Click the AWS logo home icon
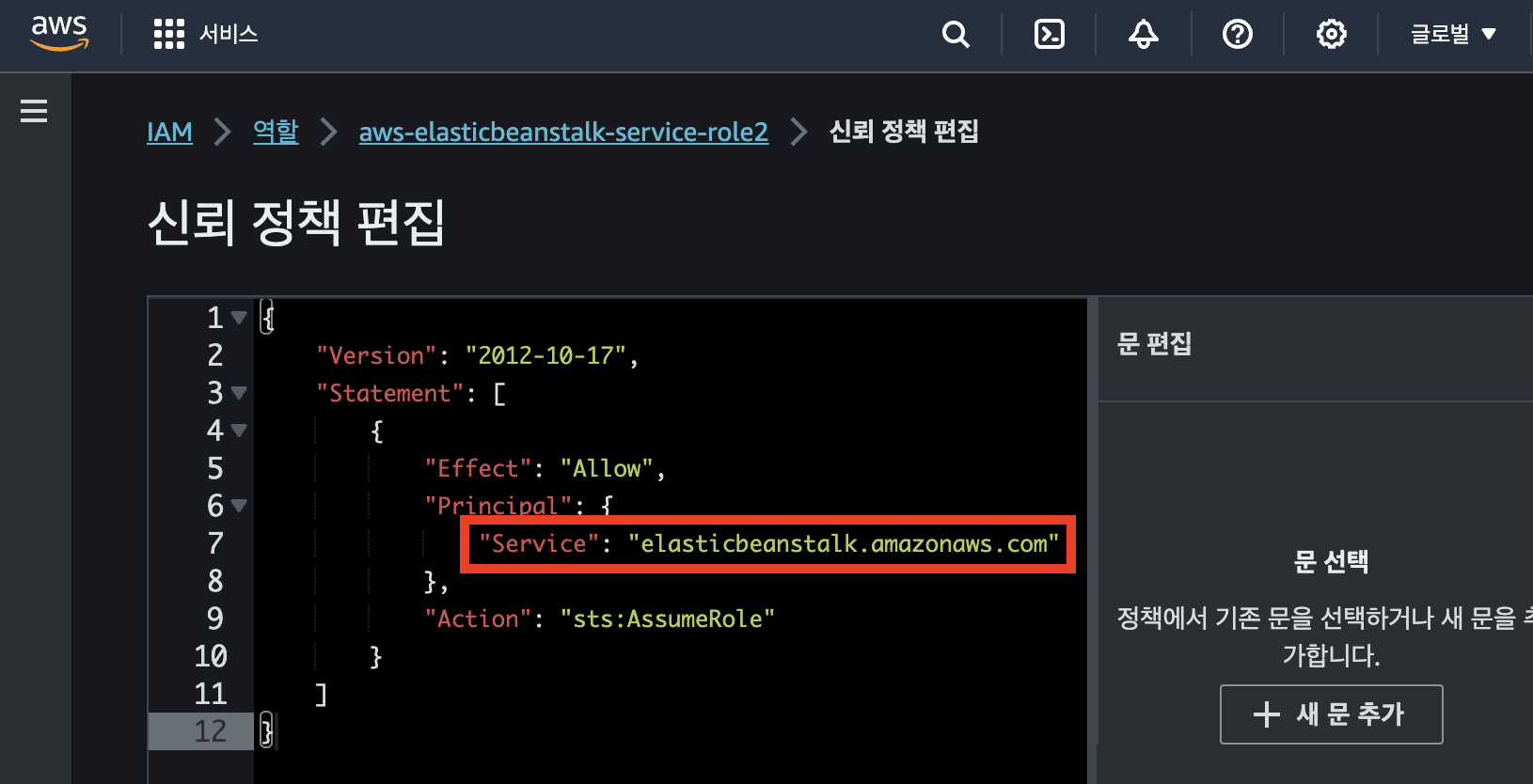This screenshot has height=784, width=1533. [x=59, y=33]
